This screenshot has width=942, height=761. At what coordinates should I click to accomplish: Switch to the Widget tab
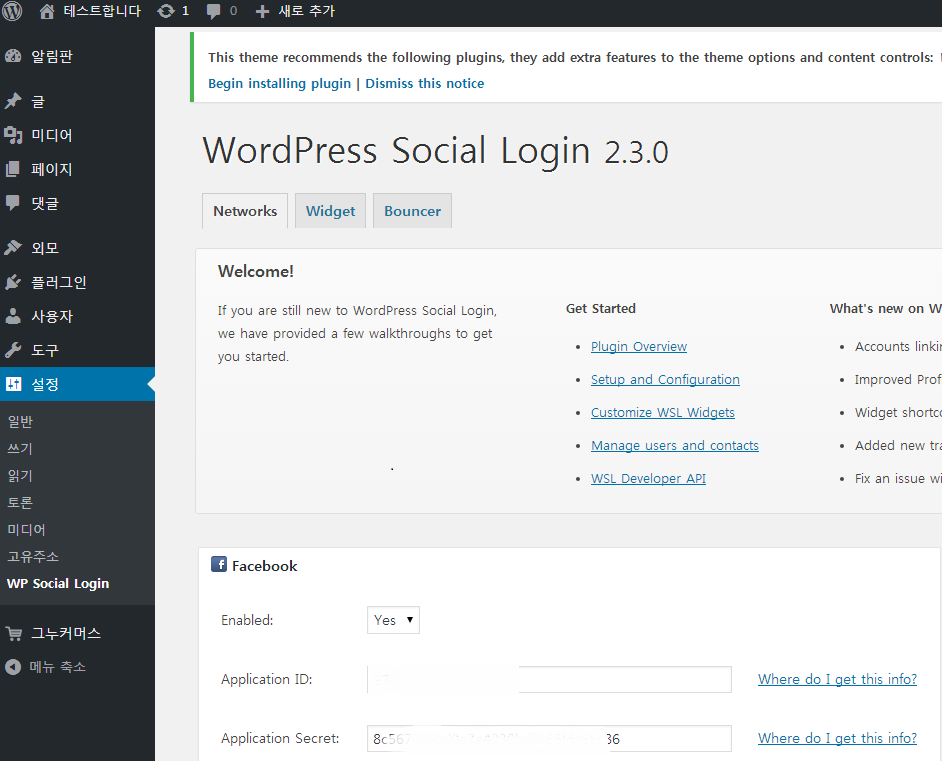(330, 211)
